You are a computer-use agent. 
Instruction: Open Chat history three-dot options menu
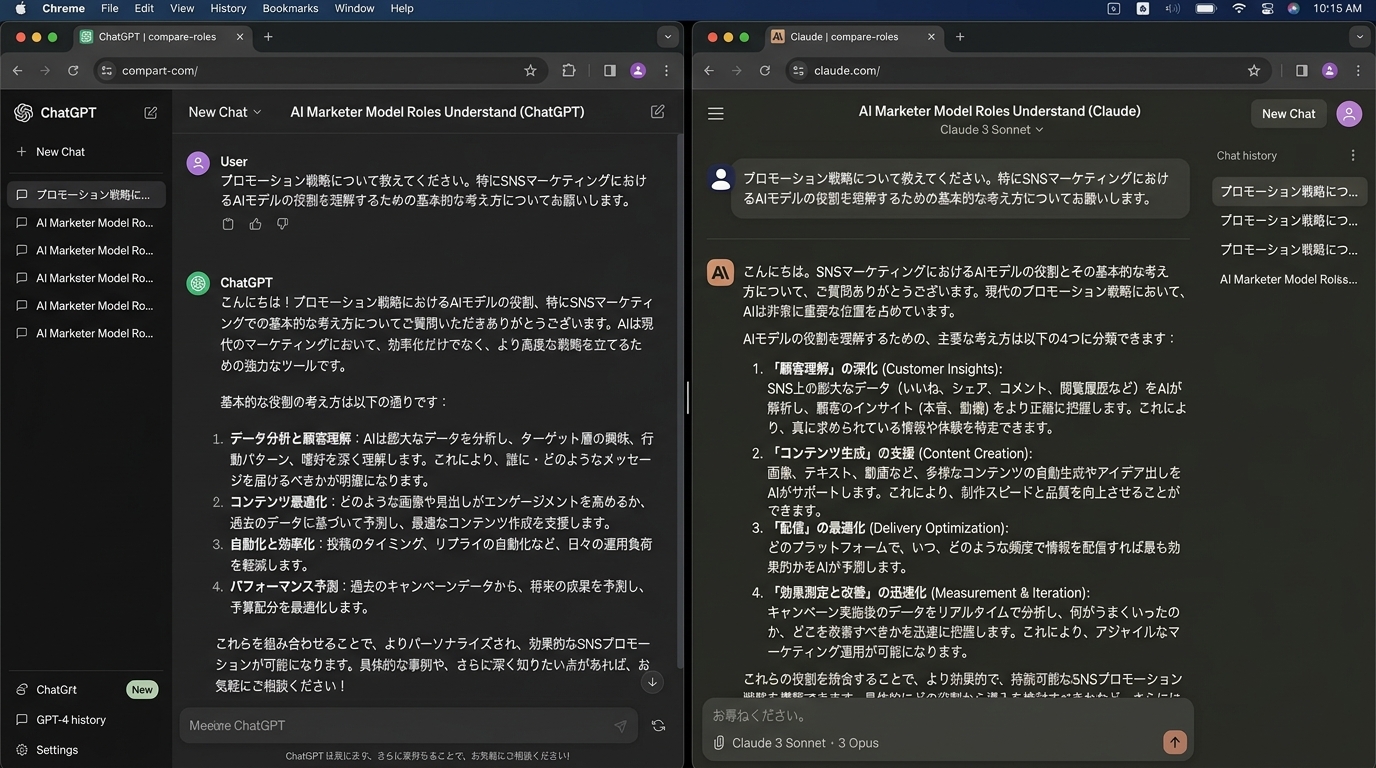click(x=1353, y=156)
